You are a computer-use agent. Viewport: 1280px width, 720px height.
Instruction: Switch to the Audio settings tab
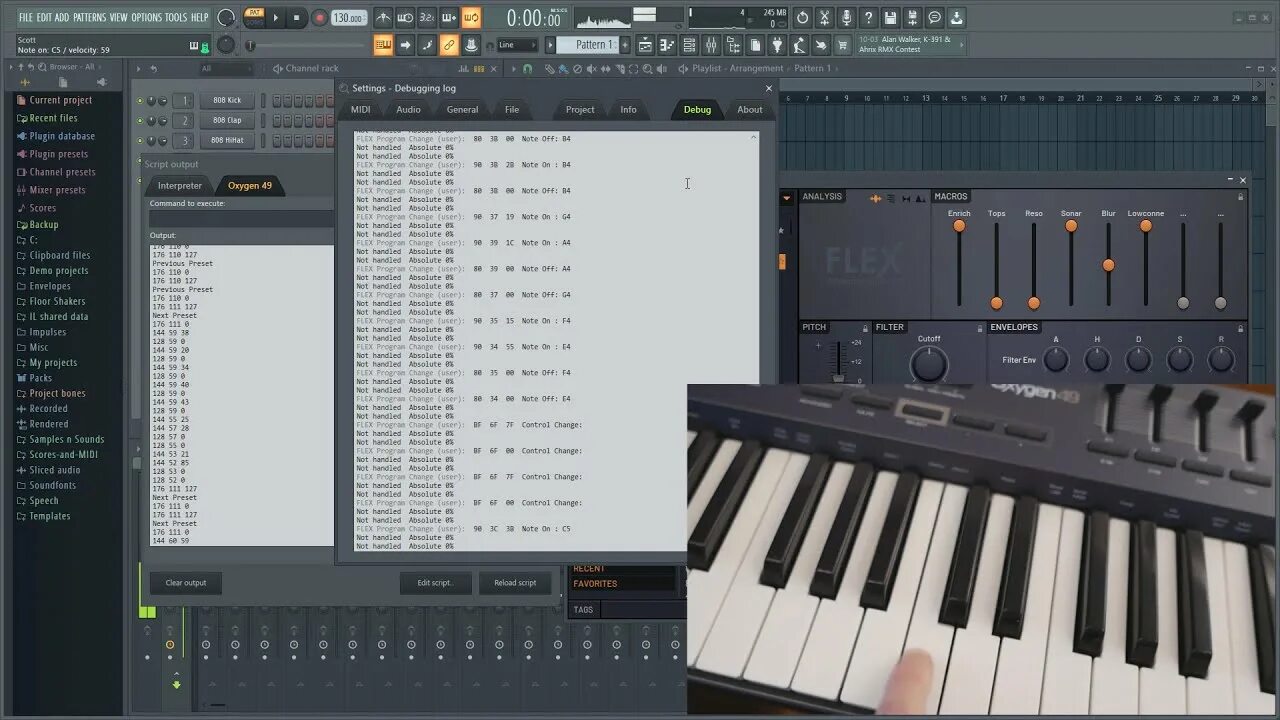(x=408, y=110)
